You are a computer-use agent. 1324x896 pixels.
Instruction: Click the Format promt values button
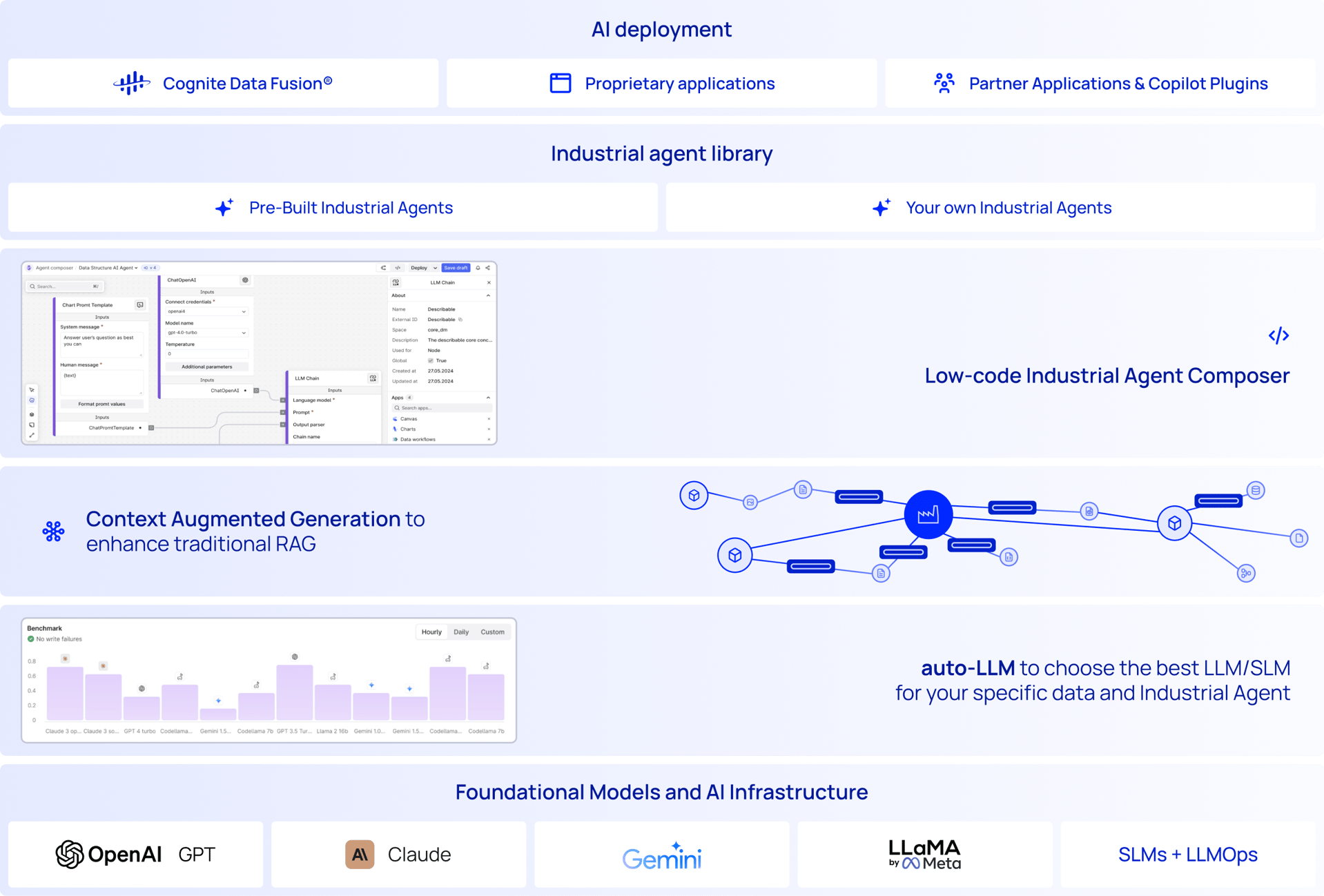click(x=101, y=404)
